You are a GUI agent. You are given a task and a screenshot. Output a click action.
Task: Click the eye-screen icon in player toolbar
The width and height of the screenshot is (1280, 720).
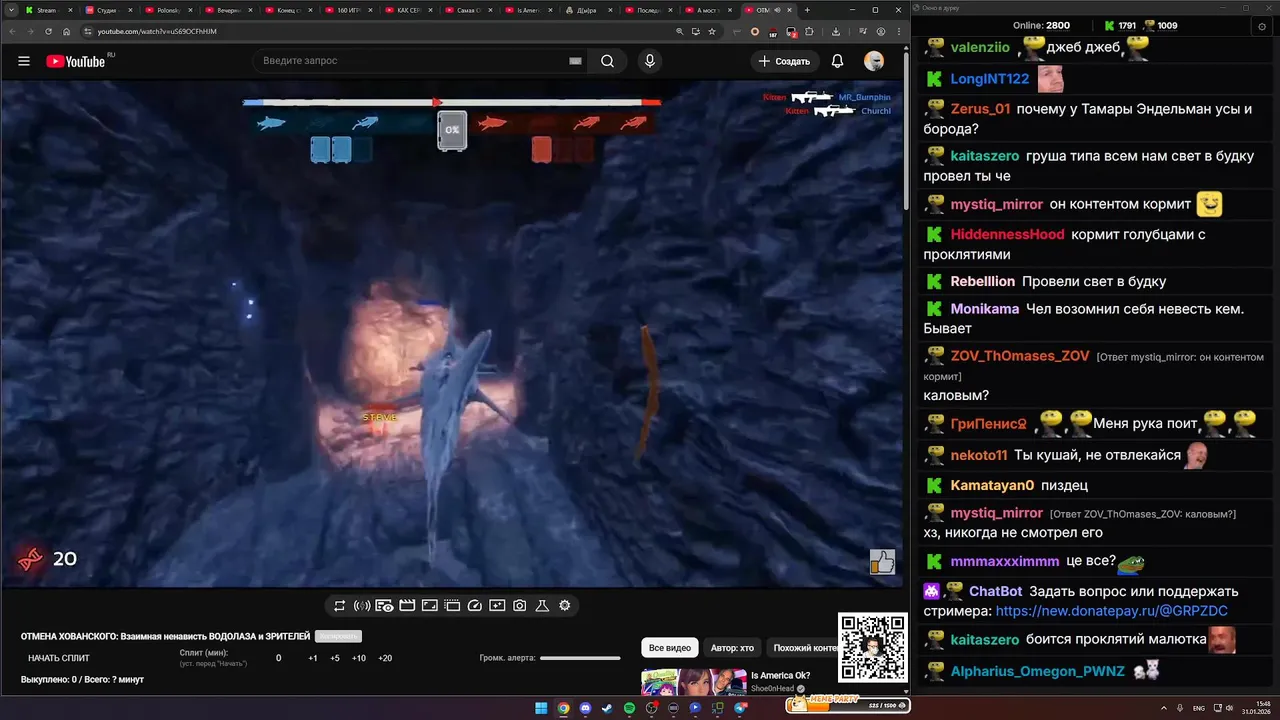coord(384,605)
